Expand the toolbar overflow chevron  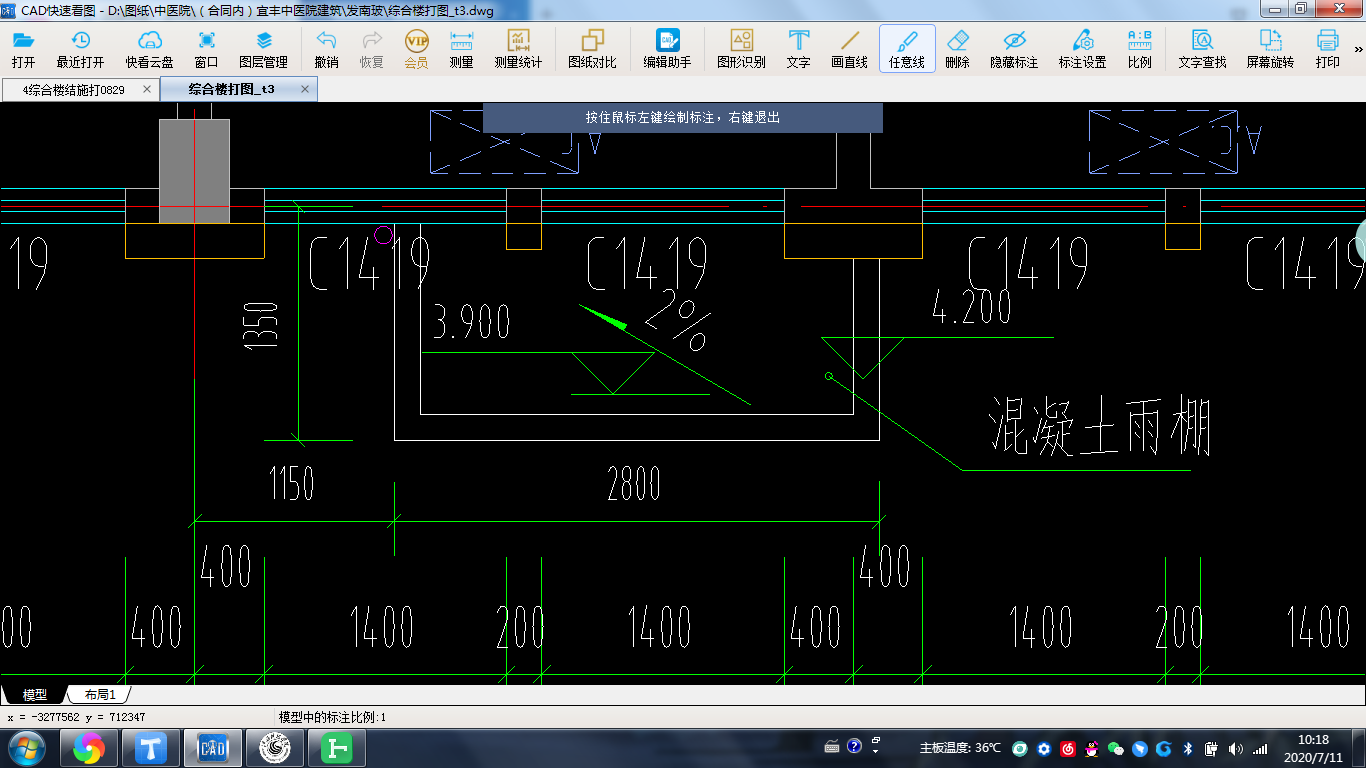[1358, 49]
